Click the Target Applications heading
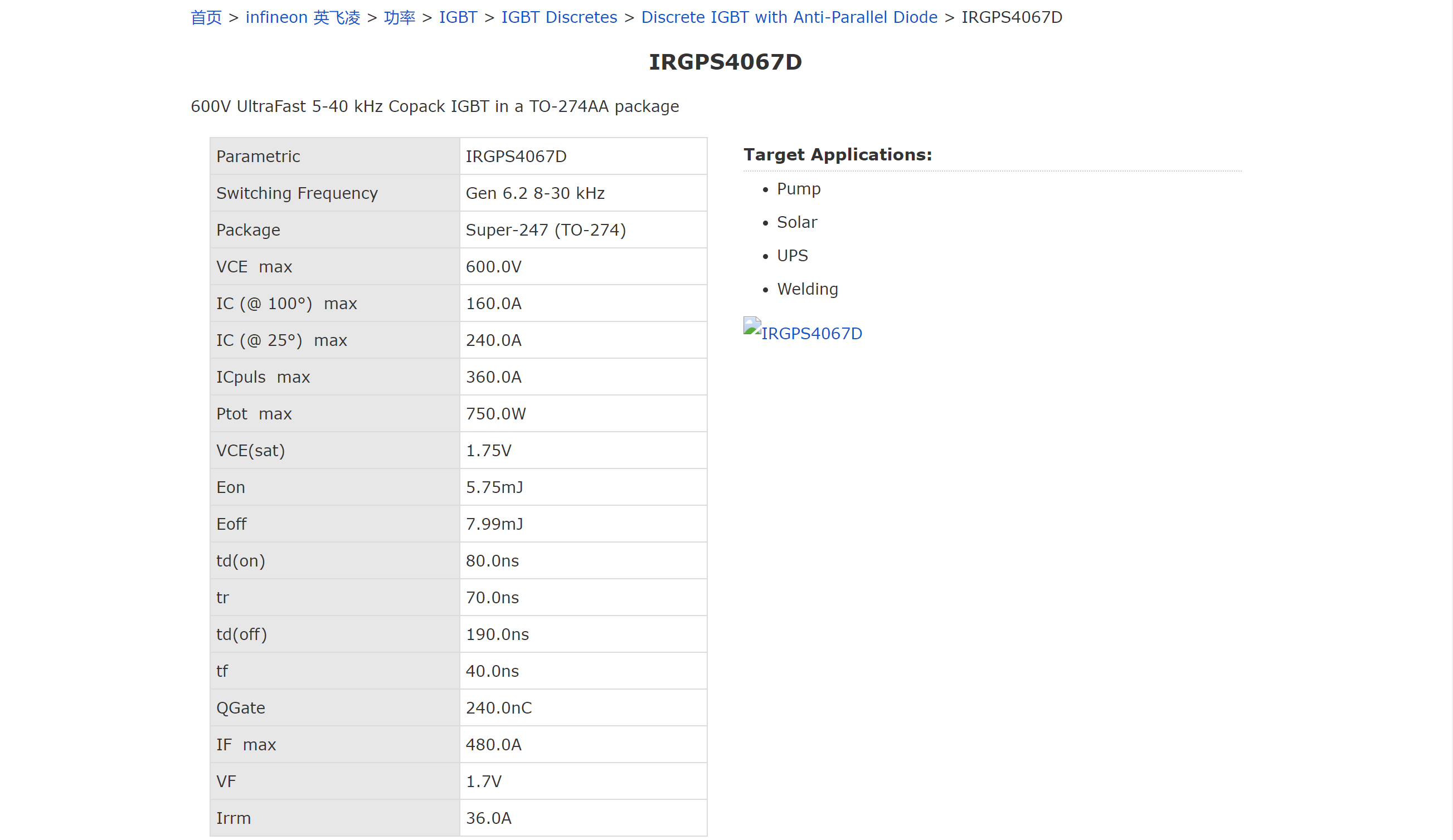This screenshot has width=1453, height=840. tap(838, 155)
